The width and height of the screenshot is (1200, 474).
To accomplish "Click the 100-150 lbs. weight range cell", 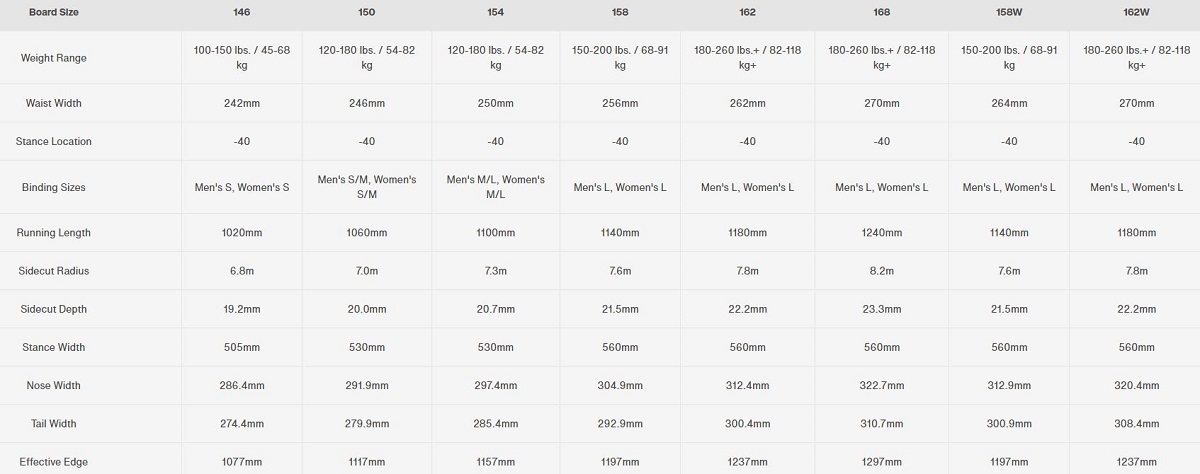I will (x=241, y=58).
